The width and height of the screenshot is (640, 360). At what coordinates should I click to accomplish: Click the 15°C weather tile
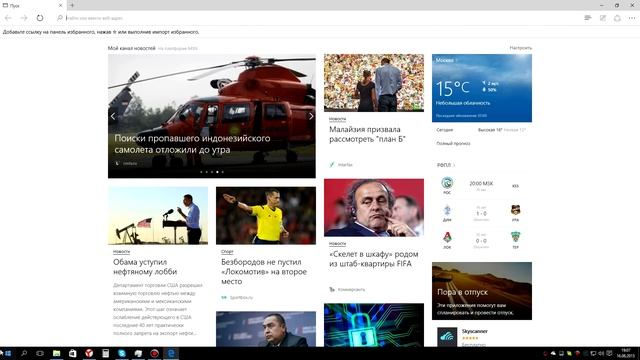click(482, 88)
